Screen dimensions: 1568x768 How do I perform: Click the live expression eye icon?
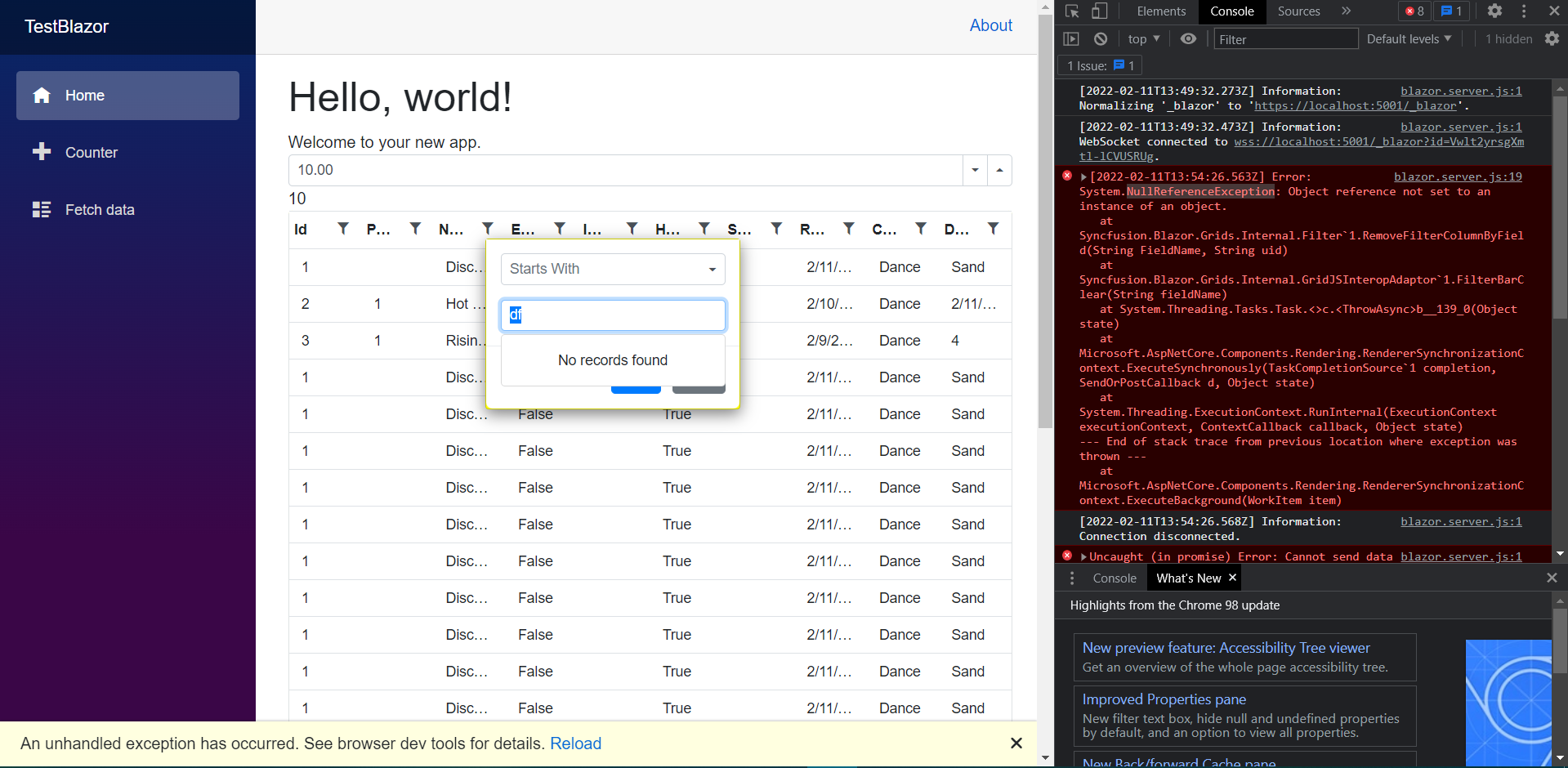tap(1188, 39)
